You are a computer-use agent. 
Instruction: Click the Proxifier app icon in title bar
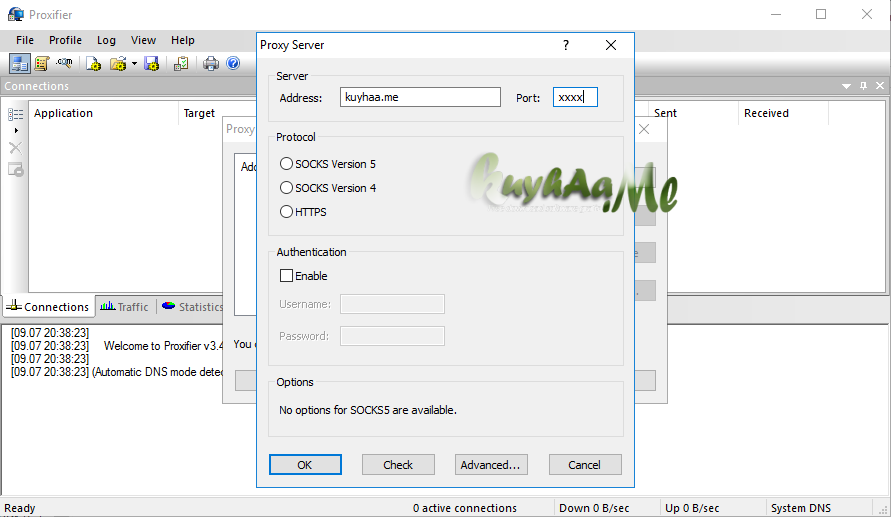pos(15,14)
